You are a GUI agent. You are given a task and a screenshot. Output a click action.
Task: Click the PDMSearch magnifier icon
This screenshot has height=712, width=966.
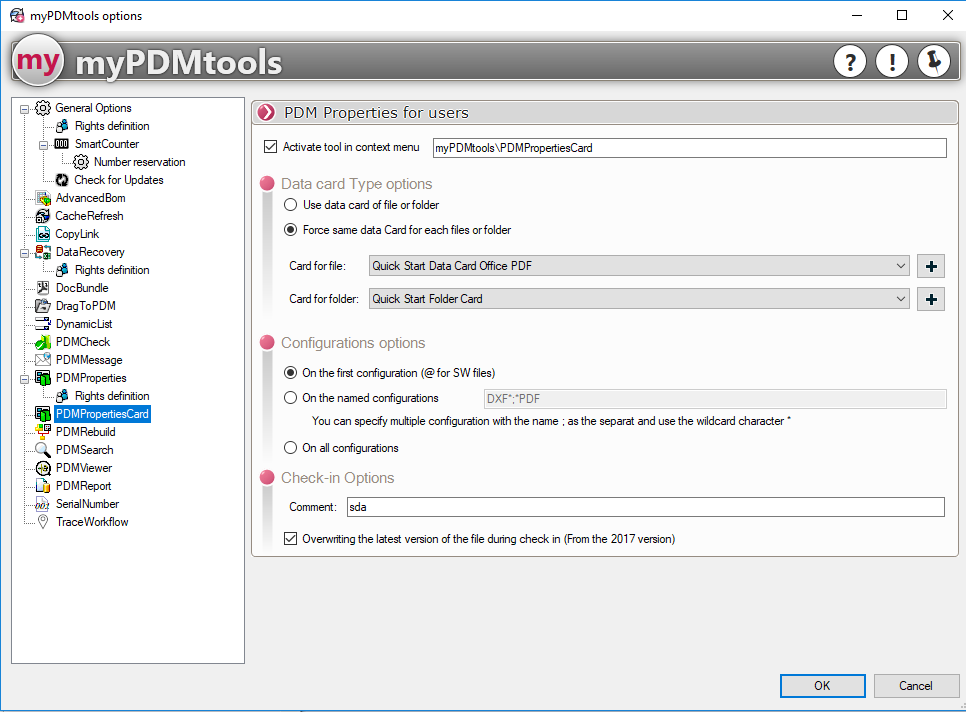43,450
